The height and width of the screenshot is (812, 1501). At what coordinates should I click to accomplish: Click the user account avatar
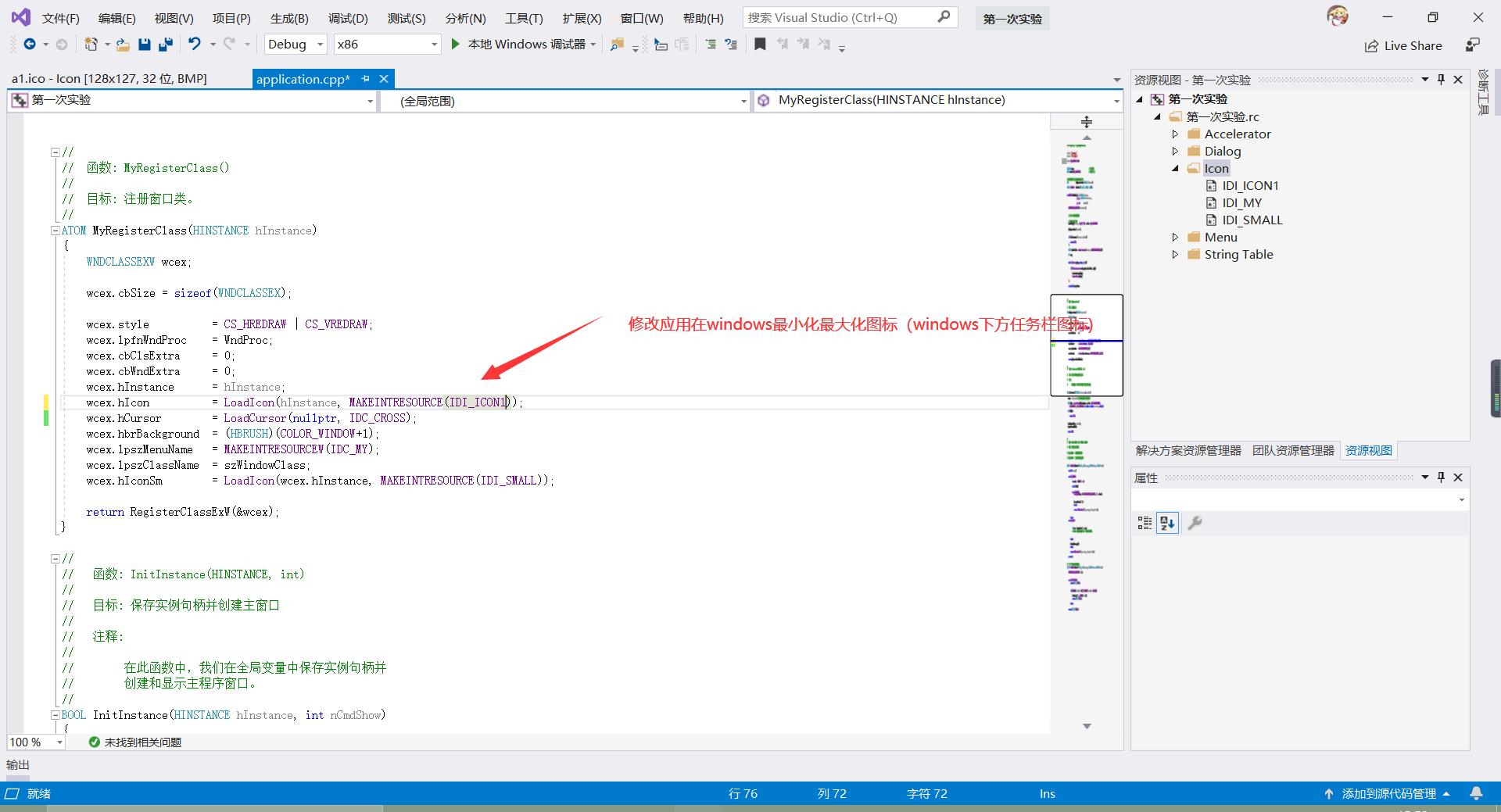tap(1338, 16)
